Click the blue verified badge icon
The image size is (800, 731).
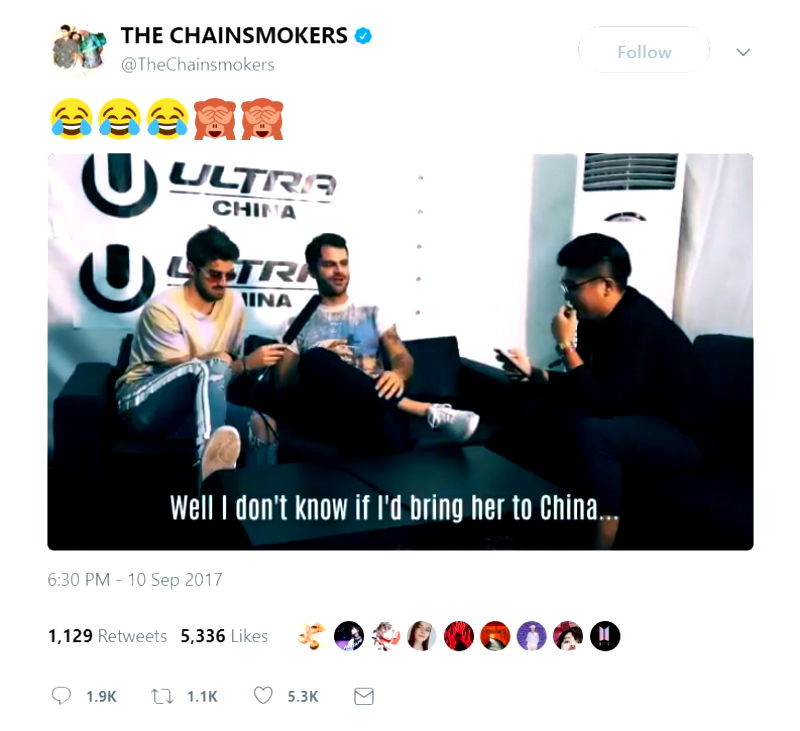pos(363,36)
